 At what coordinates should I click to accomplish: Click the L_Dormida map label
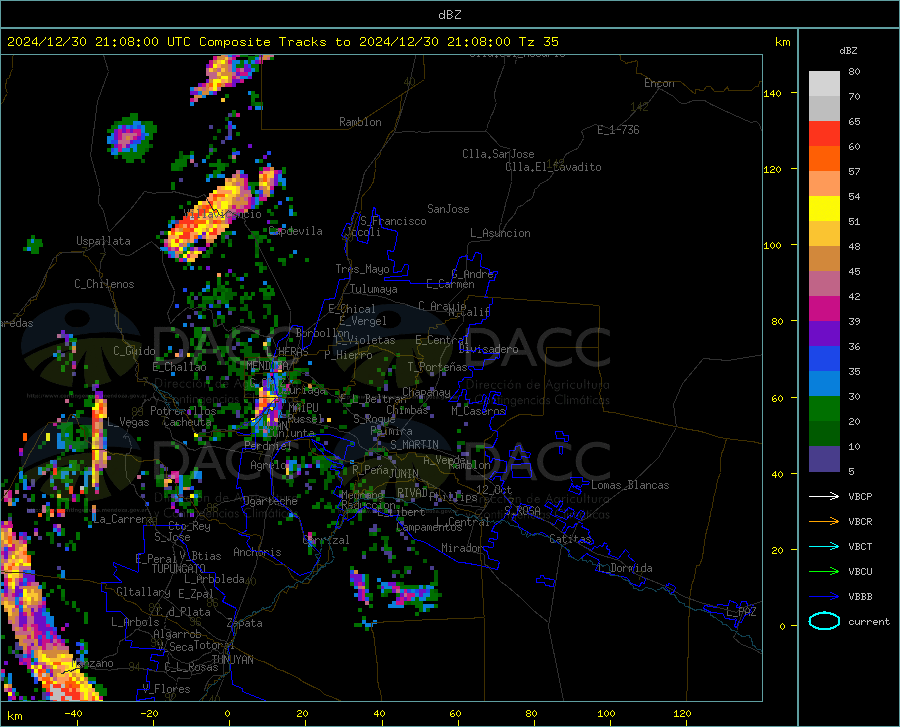pyautogui.click(x=624, y=568)
